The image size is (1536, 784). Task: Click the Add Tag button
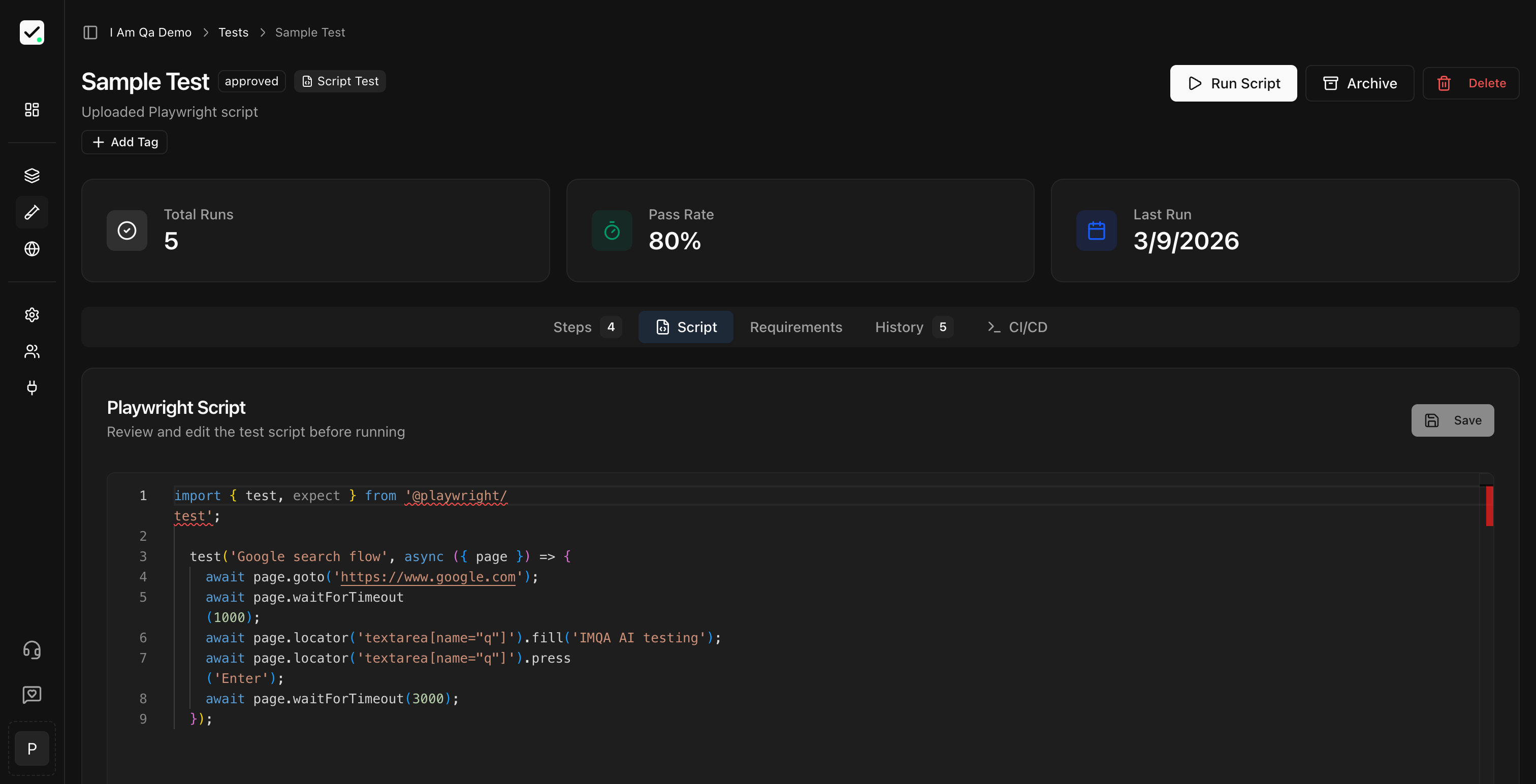point(124,142)
